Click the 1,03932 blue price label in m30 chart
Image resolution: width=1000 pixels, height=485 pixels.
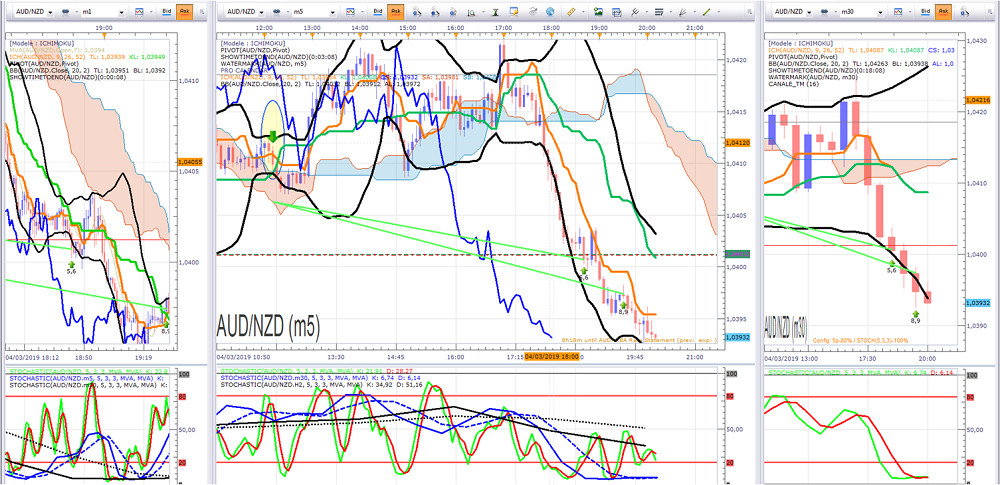[978, 302]
